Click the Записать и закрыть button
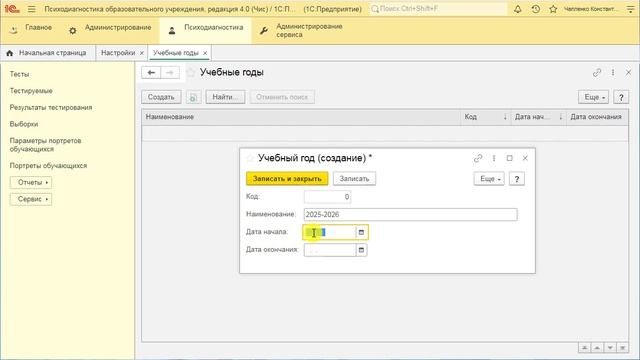The image size is (640, 360). [x=287, y=179]
